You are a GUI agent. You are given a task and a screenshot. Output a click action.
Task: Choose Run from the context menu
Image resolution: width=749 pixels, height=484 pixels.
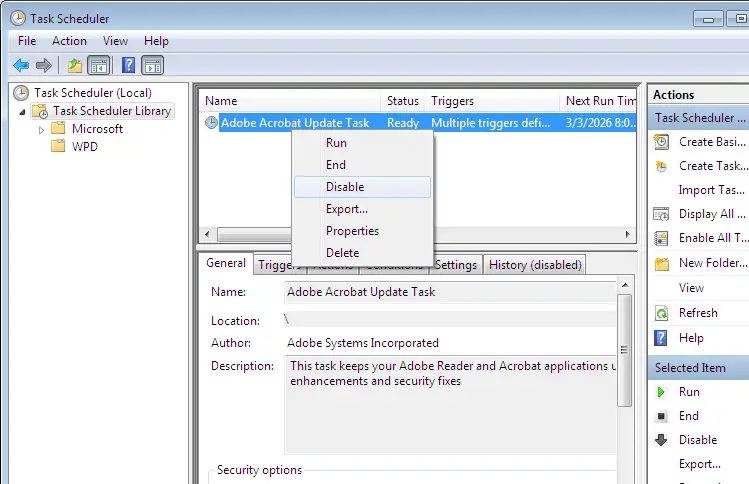(363, 143)
